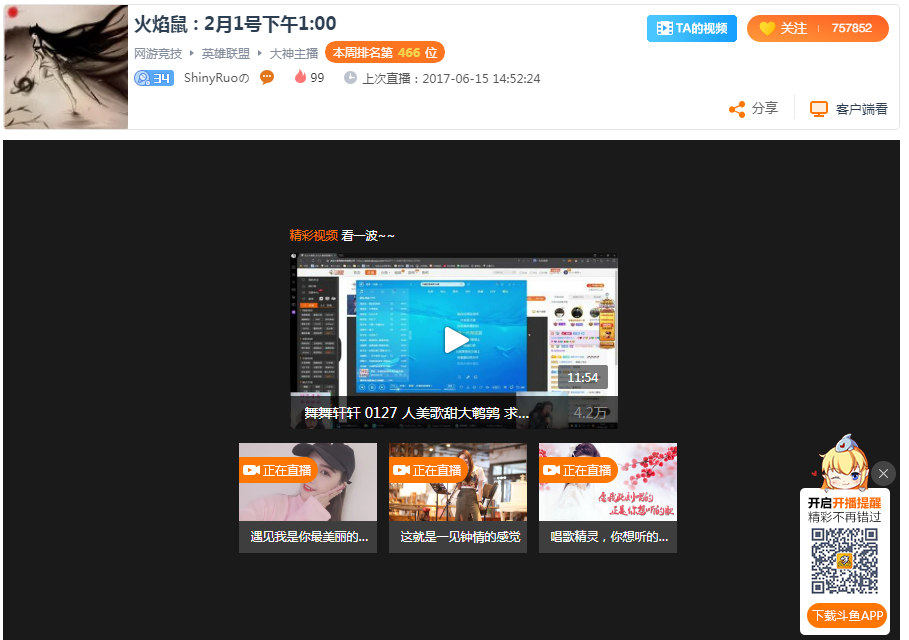
Task: Click the 分享 share icon
Action: click(x=737, y=107)
